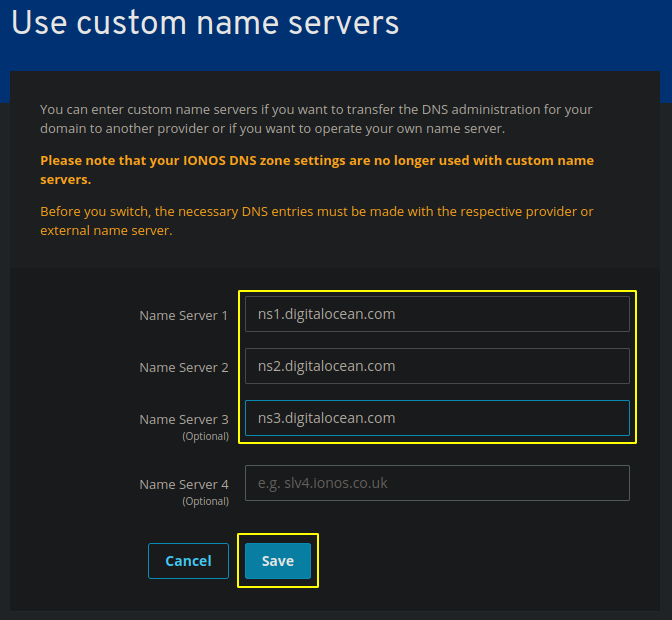Click the empty Name Server 4 field
This screenshot has width=672, height=620.
click(437, 483)
